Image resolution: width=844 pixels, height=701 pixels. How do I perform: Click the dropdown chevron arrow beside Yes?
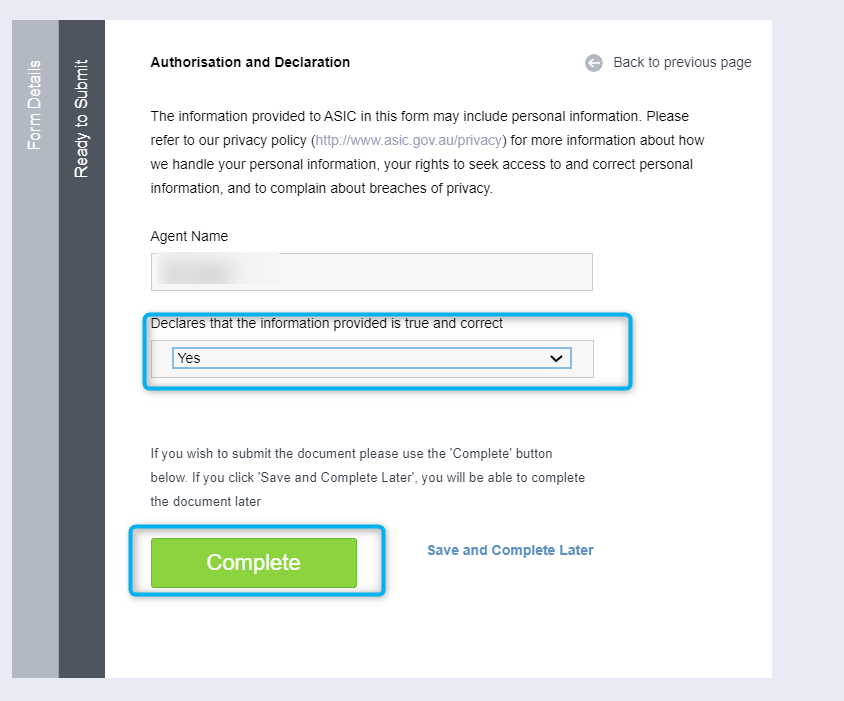click(556, 359)
